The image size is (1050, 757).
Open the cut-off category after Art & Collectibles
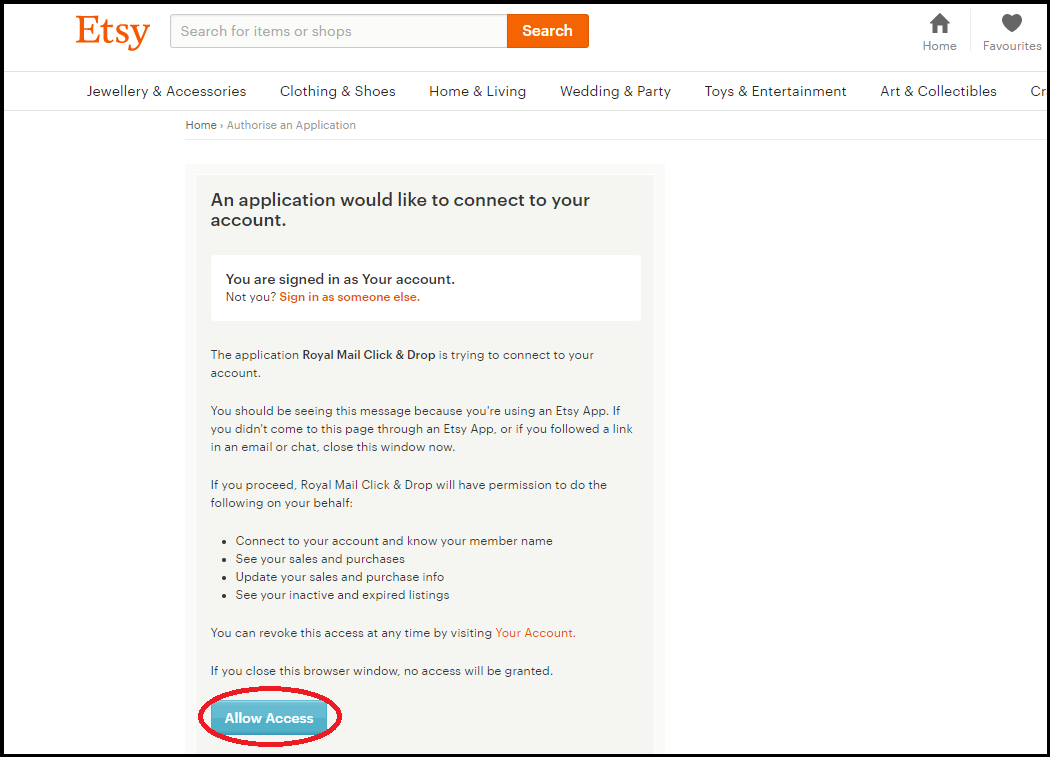coord(1038,91)
